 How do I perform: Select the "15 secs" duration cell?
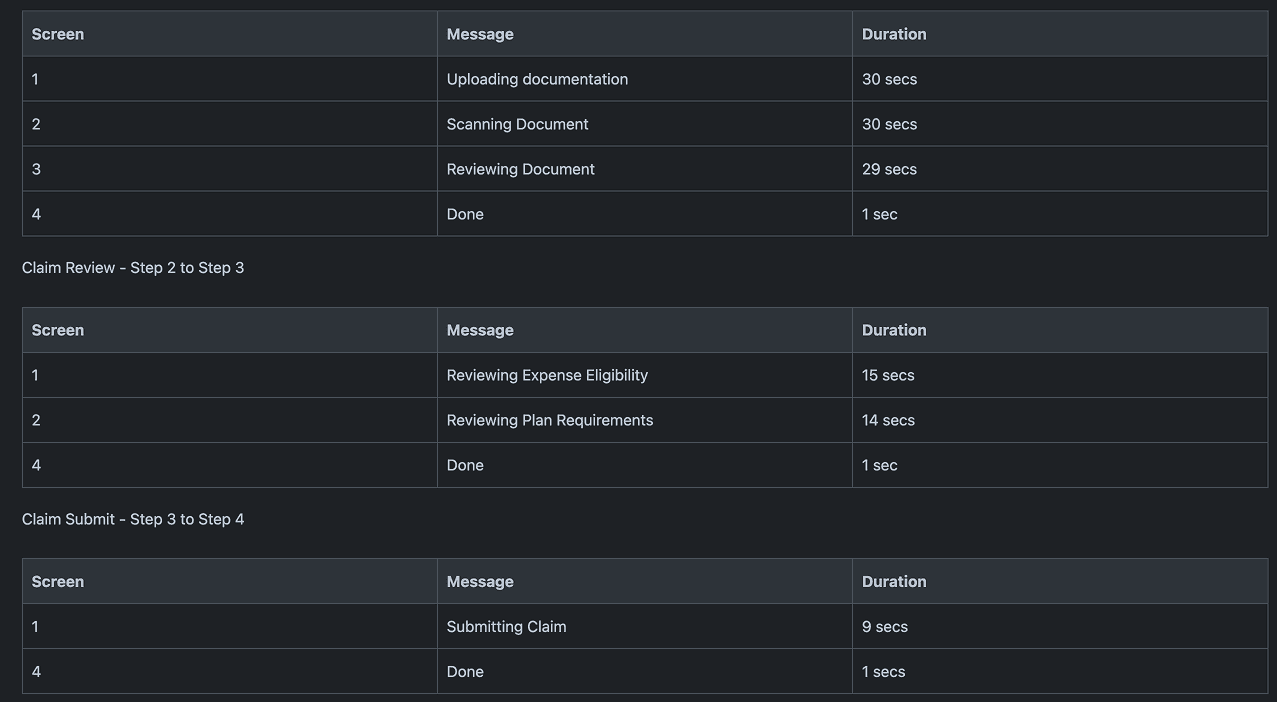click(x=888, y=375)
